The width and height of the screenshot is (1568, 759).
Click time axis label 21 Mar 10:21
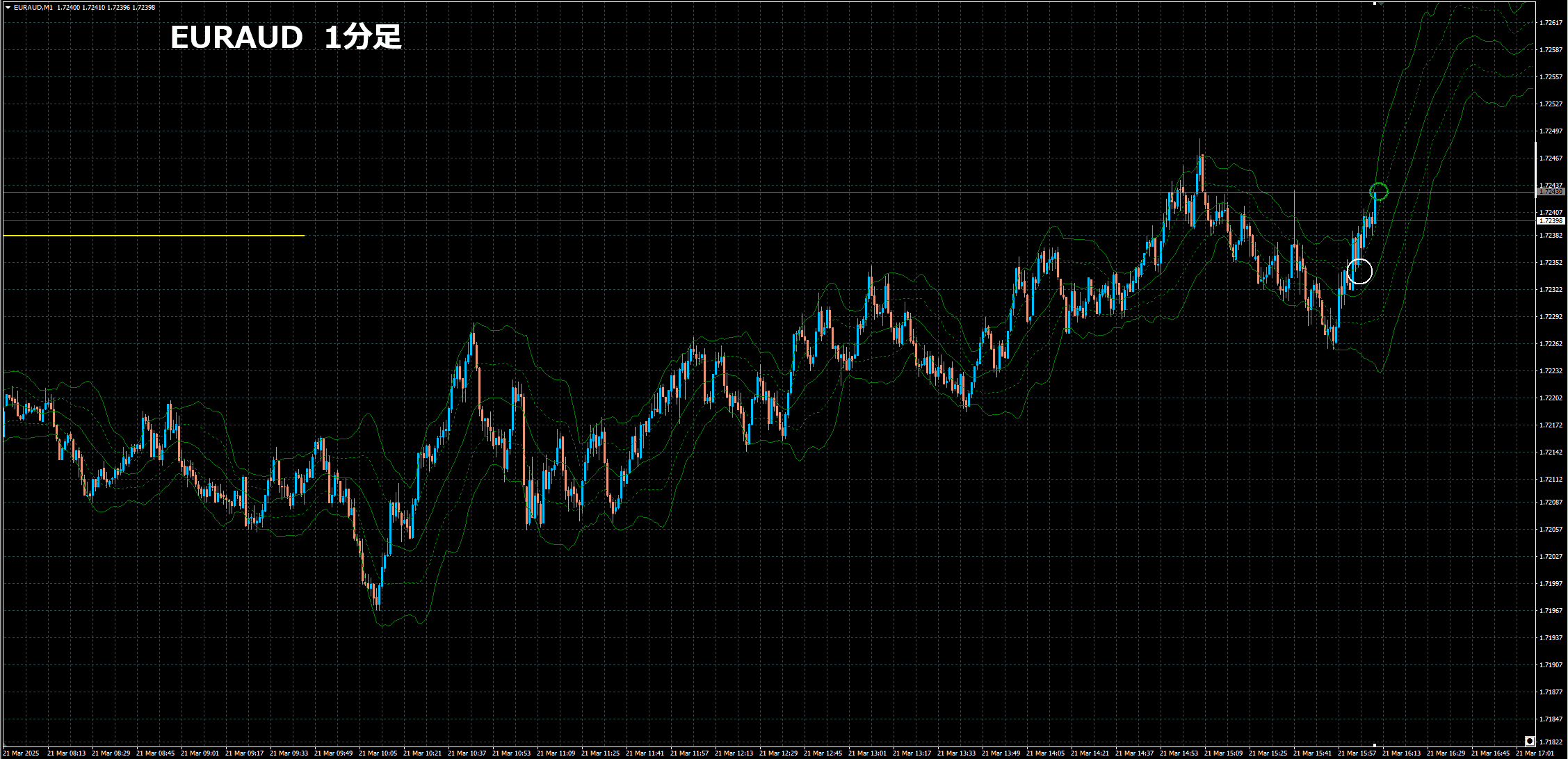click(x=423, y=753)
